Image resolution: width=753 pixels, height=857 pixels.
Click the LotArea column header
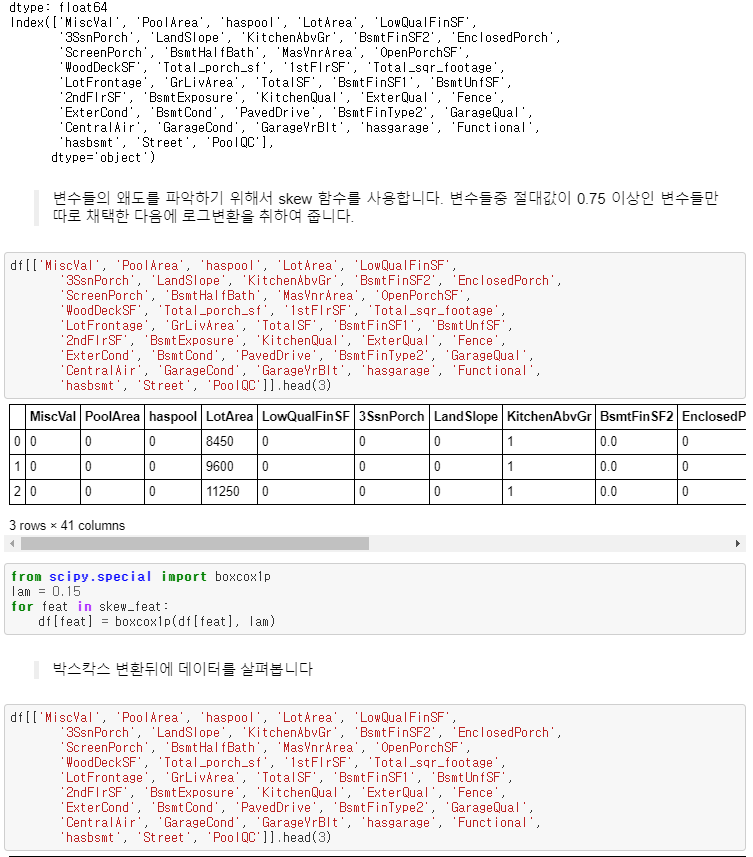coord(230,416)
